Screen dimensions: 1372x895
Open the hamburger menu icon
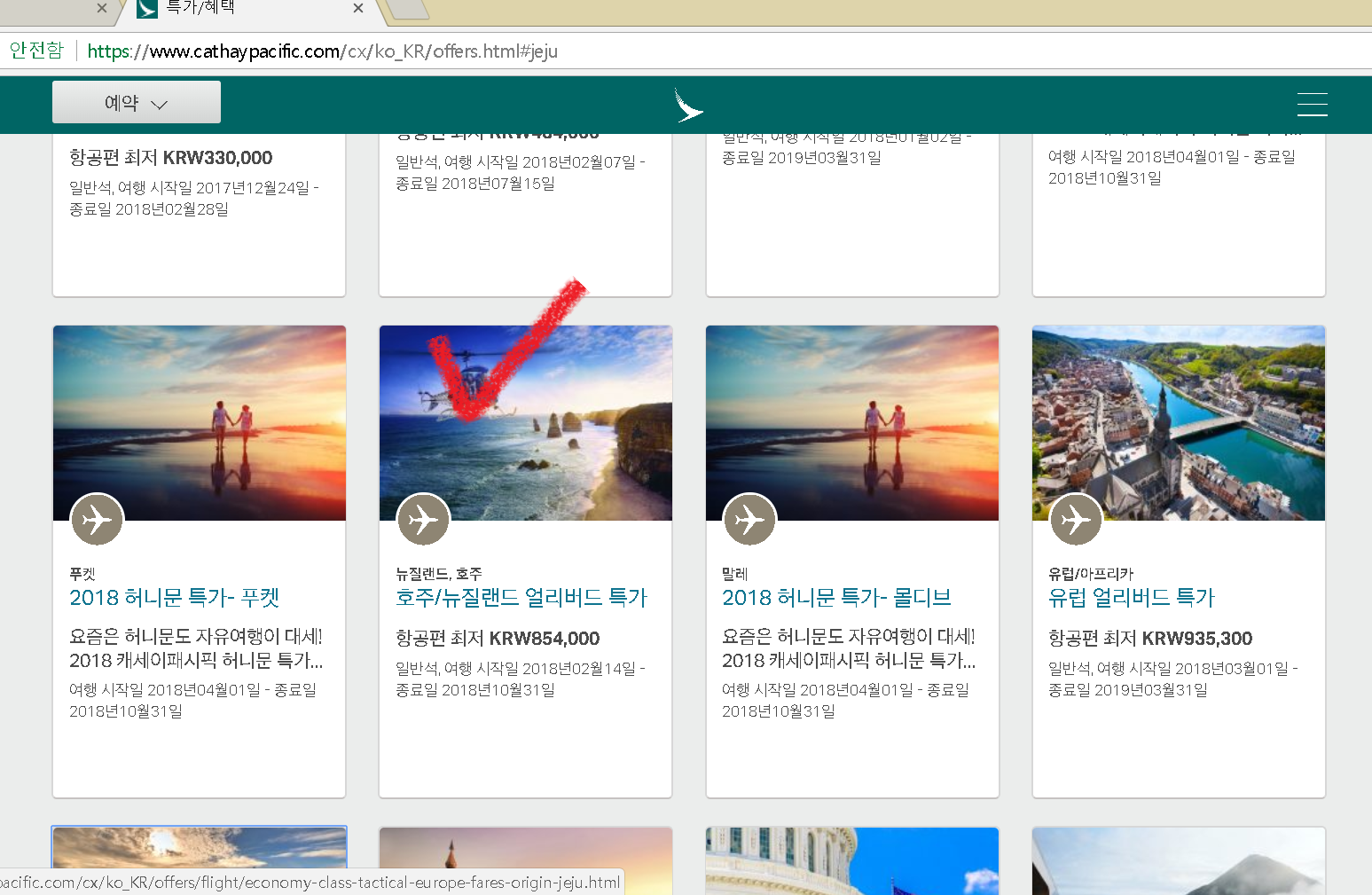click(x=1312, y=105)
